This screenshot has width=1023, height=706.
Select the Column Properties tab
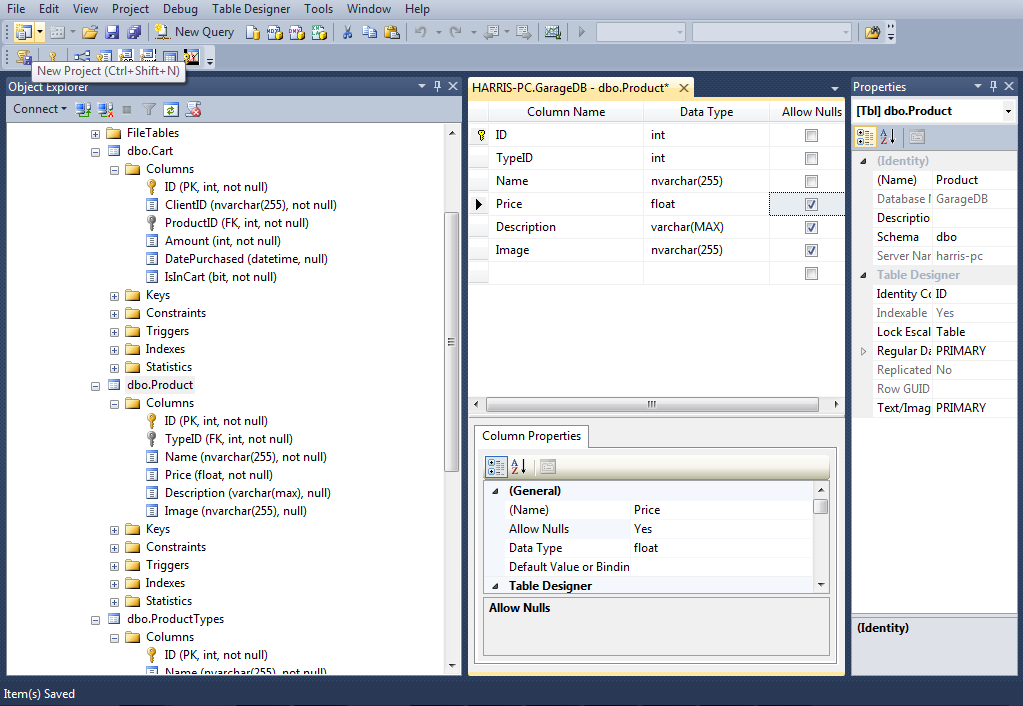coord(531,436)
